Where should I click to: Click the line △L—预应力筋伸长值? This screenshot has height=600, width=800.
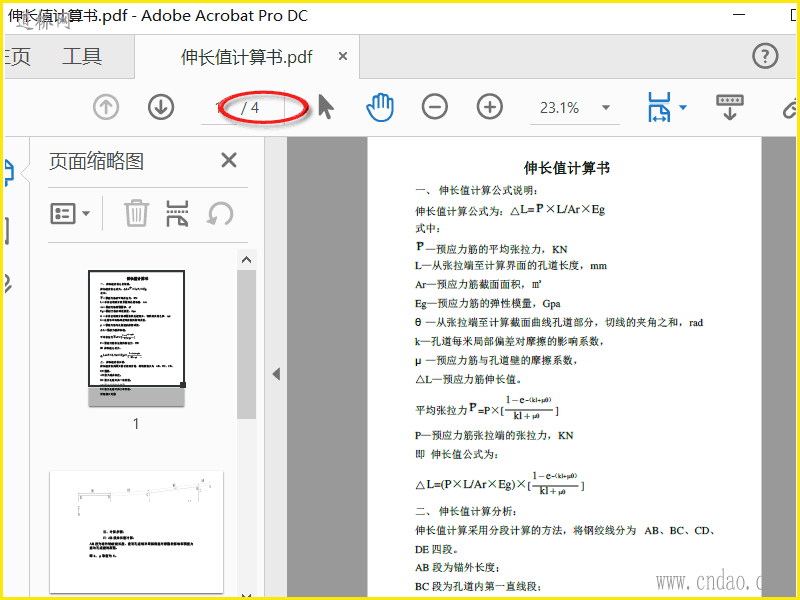pyautogui.click(x=468, y=379)
